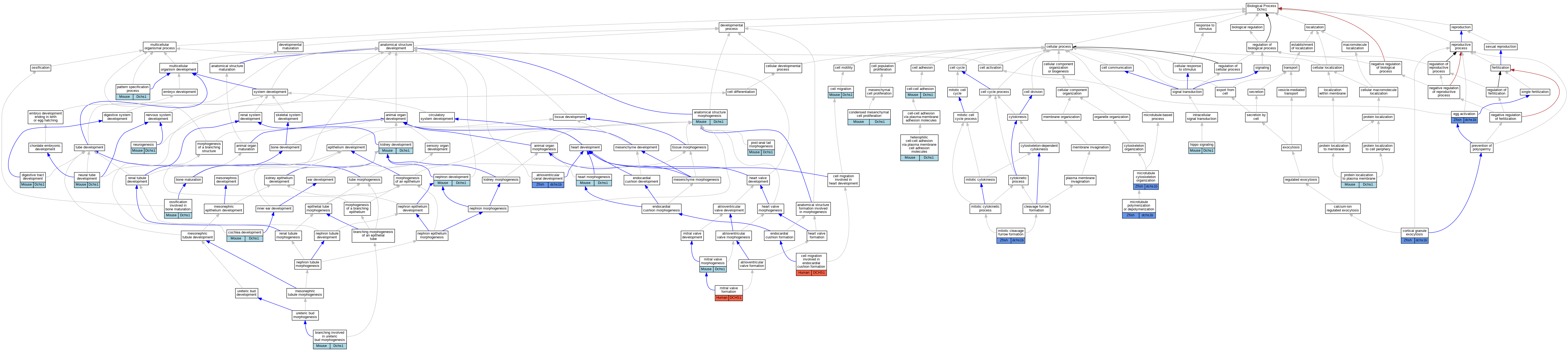Click the 'cochlea development' node
Viewport: 1568px width, 352px height.
click(245, 235)
